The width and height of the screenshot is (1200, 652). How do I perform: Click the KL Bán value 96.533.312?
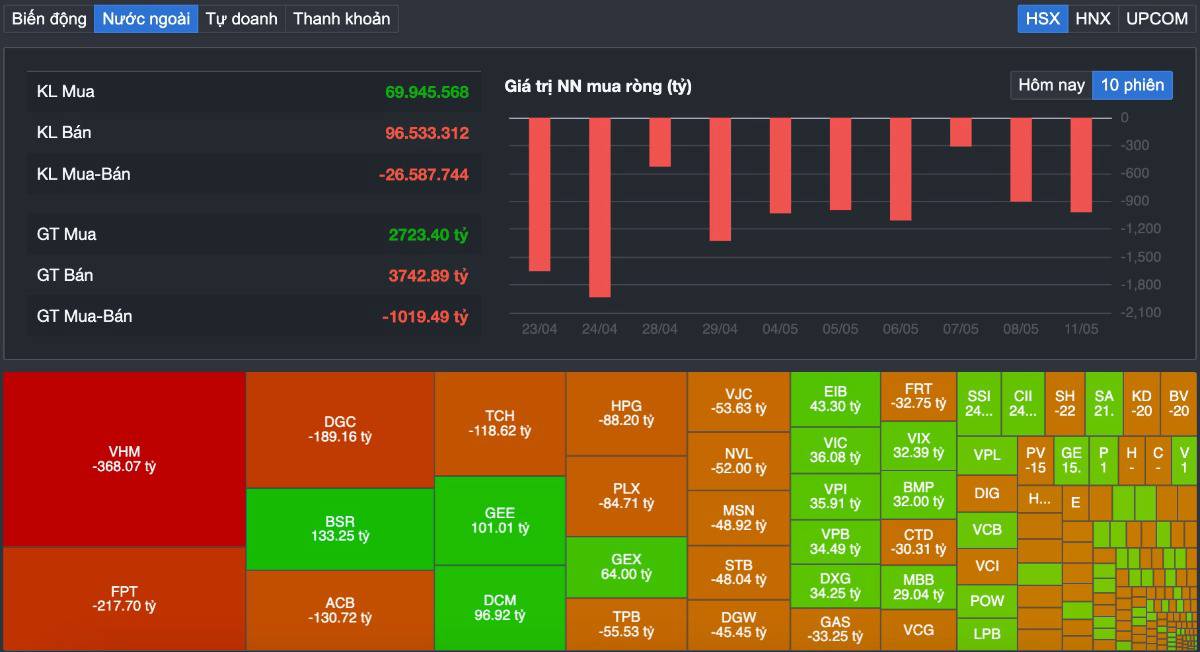pyautogui.click(x=427, y=133)
